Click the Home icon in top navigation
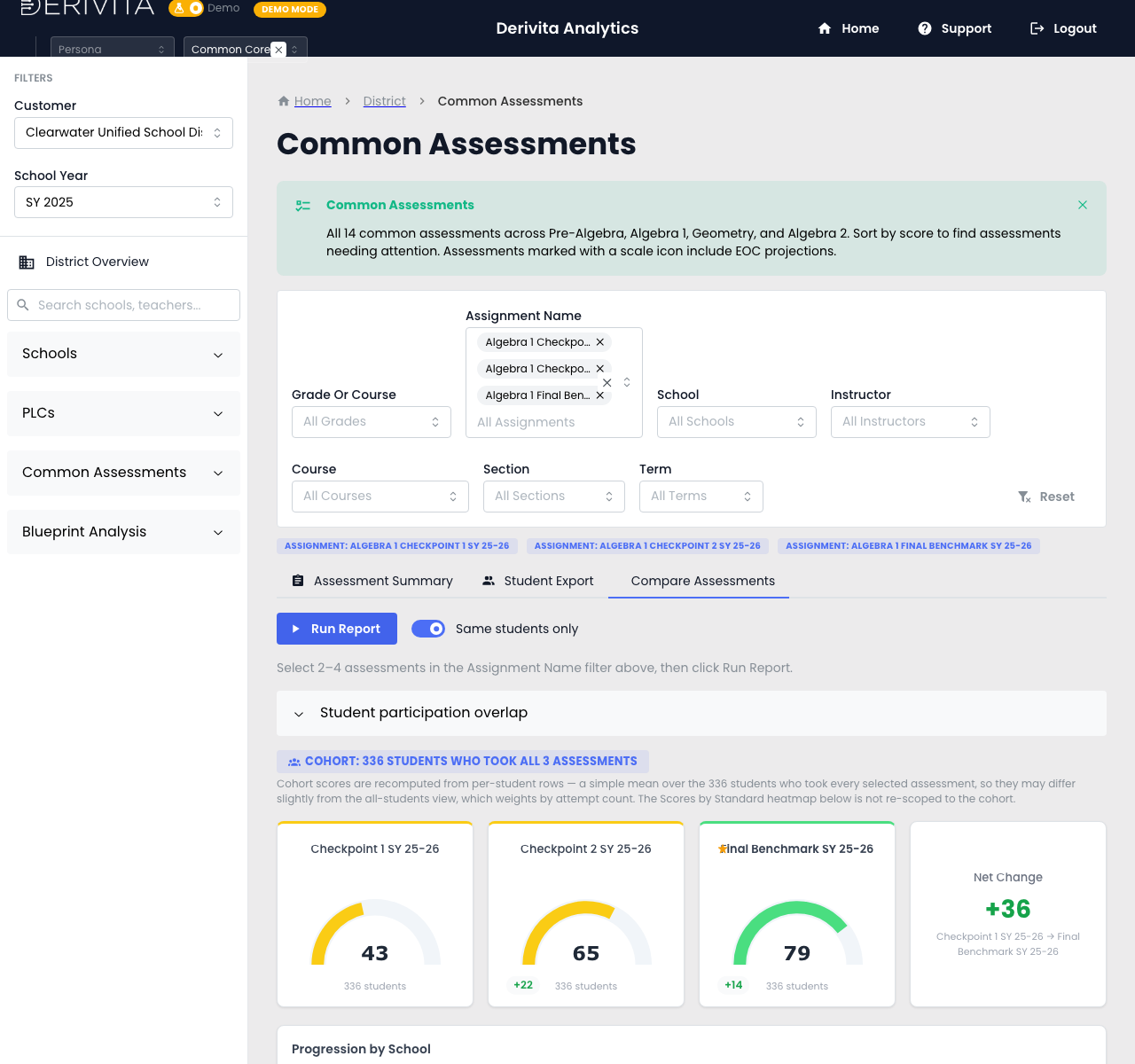Image resolution: width=1135 pixels, height=1064 pixels. 825,28
